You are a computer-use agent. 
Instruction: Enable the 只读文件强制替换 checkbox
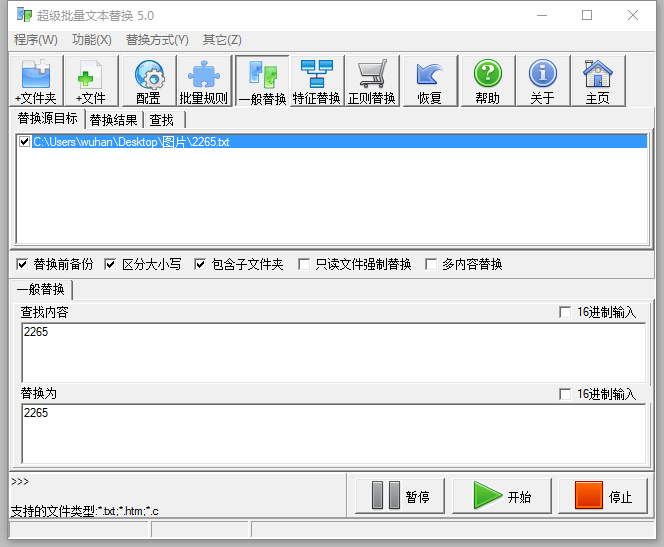click(x=305, y=265)
